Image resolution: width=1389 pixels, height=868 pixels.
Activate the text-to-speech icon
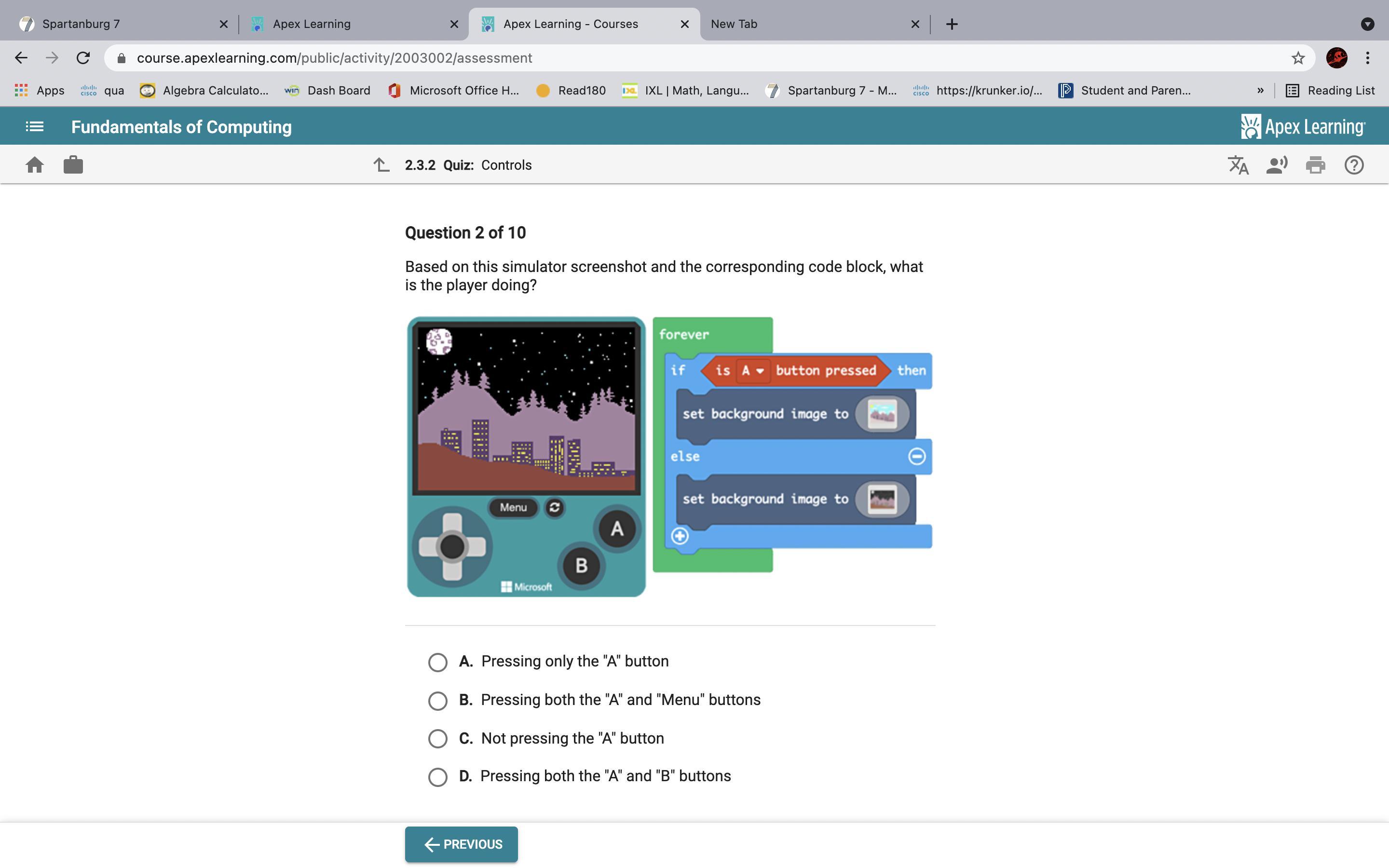(x=1277, y=165)
